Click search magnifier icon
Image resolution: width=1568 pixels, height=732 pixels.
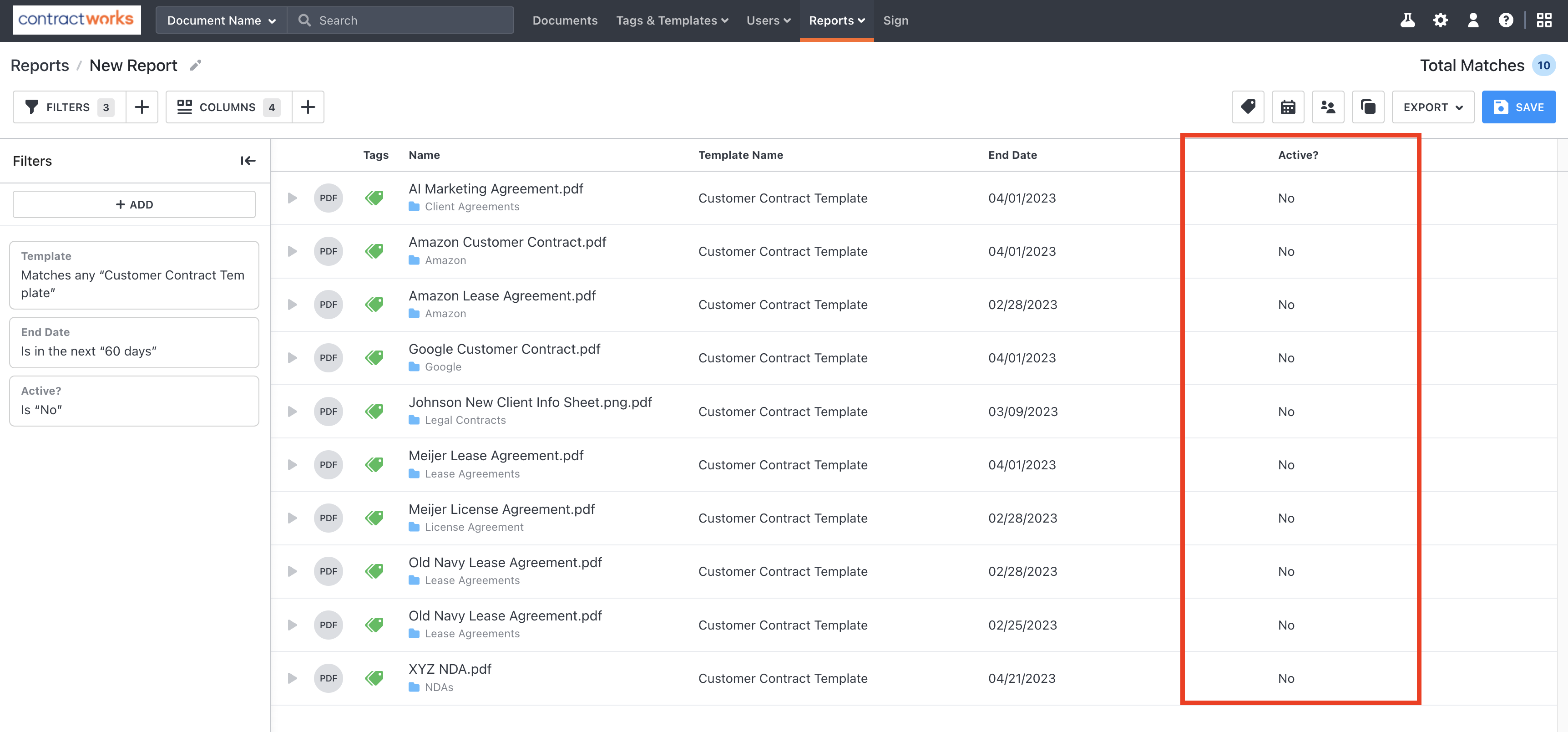(304, 20)
